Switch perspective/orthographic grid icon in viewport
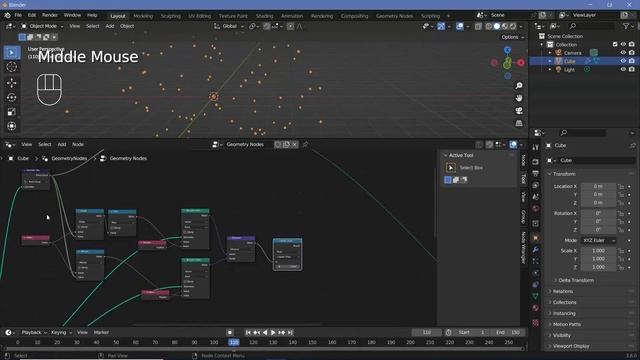Image resolution: width=640 pixels, height=360 pixels. point(519,123)
